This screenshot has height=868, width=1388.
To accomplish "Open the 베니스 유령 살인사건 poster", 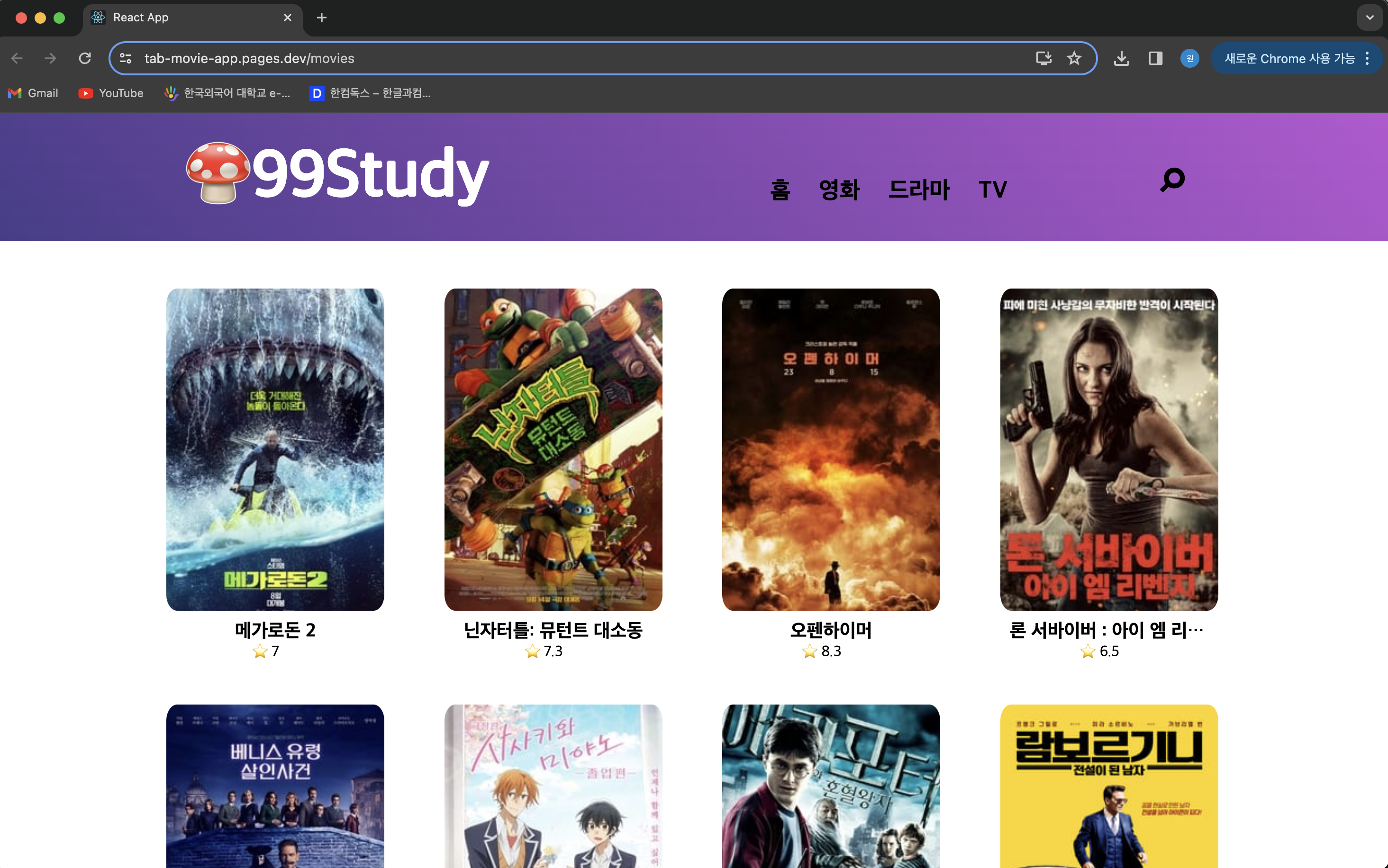I will [275, 786].
